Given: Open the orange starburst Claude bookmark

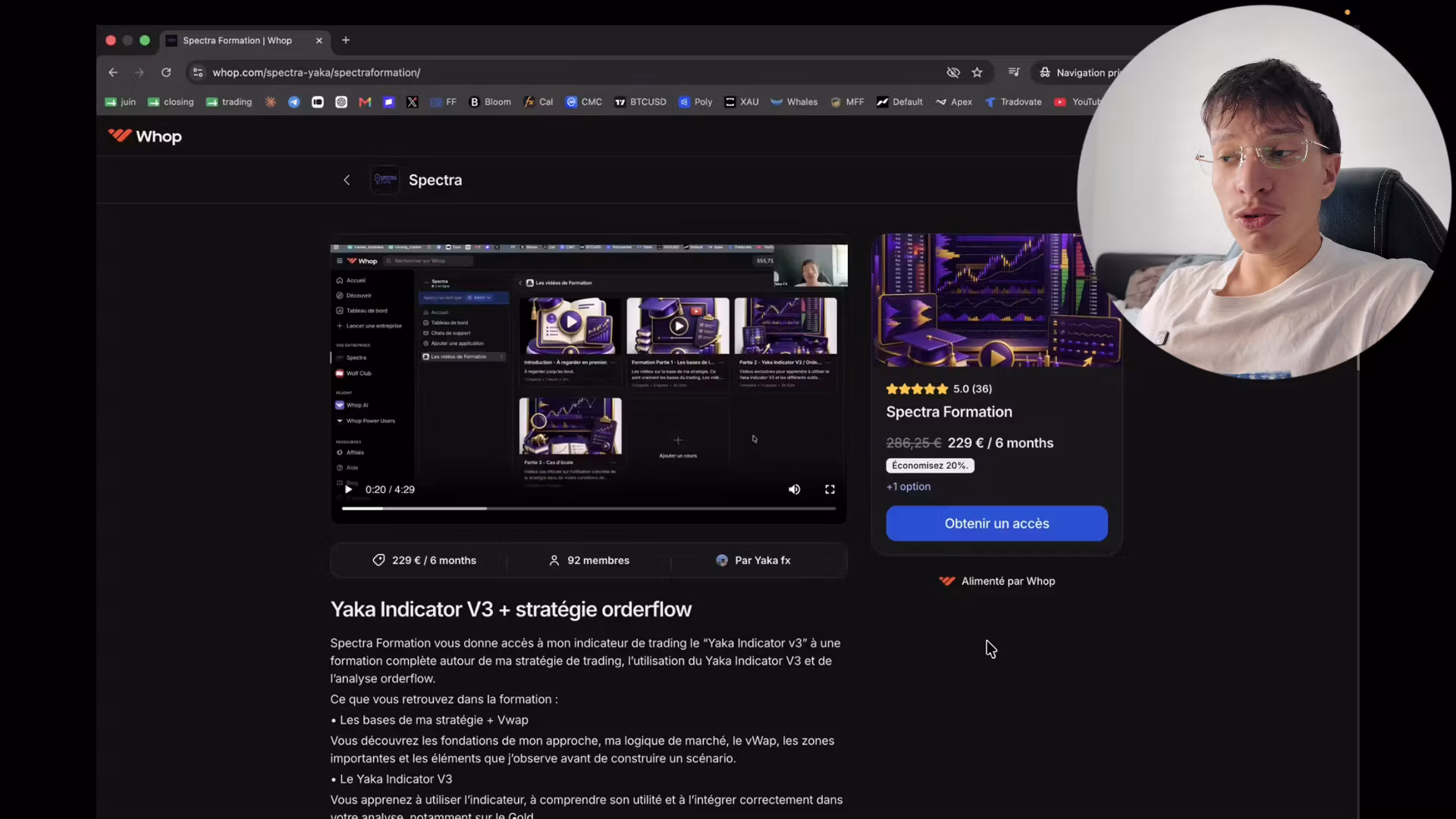Looking at the screenshot, I should pyautogui.click(x=271, y=102).
